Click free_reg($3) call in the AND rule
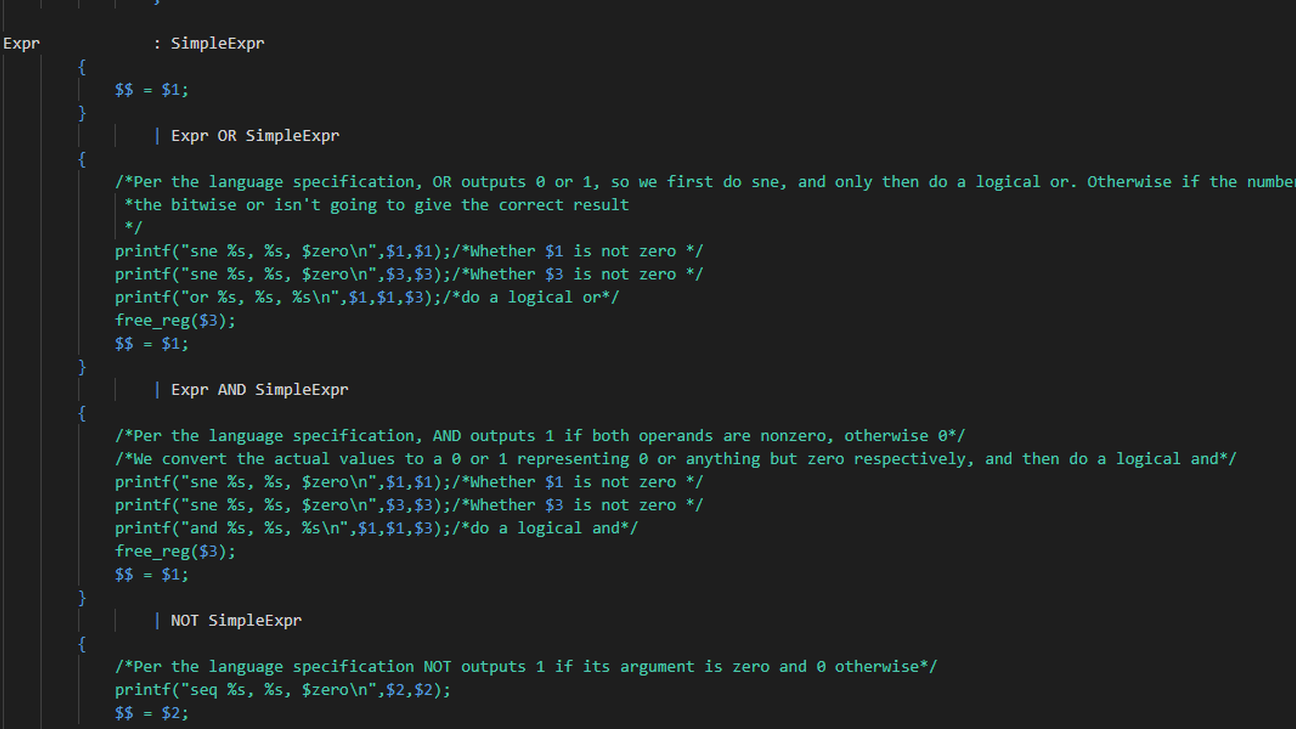This screenshot has width=1296, height=729. click(x=175, y=551)
